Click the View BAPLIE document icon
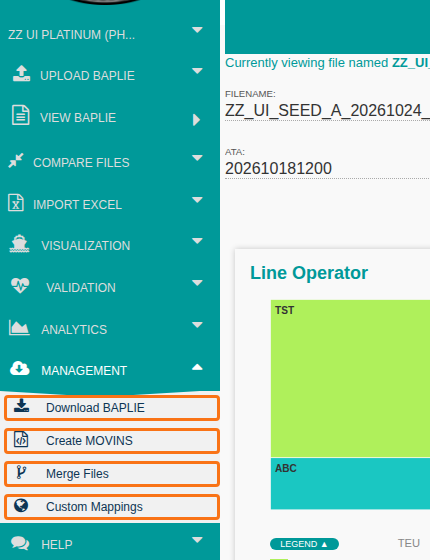This screenshot has width=430, height=560. click(x=21, y=115)
